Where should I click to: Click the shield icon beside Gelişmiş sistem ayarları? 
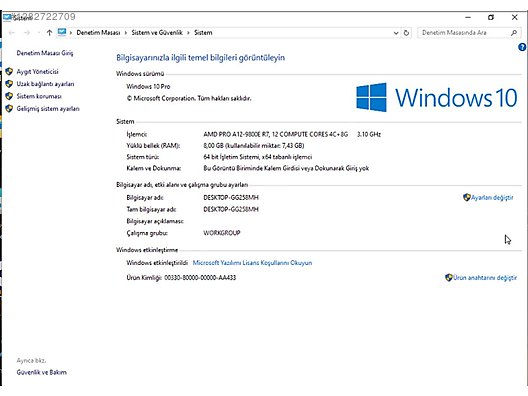(9, 108)
